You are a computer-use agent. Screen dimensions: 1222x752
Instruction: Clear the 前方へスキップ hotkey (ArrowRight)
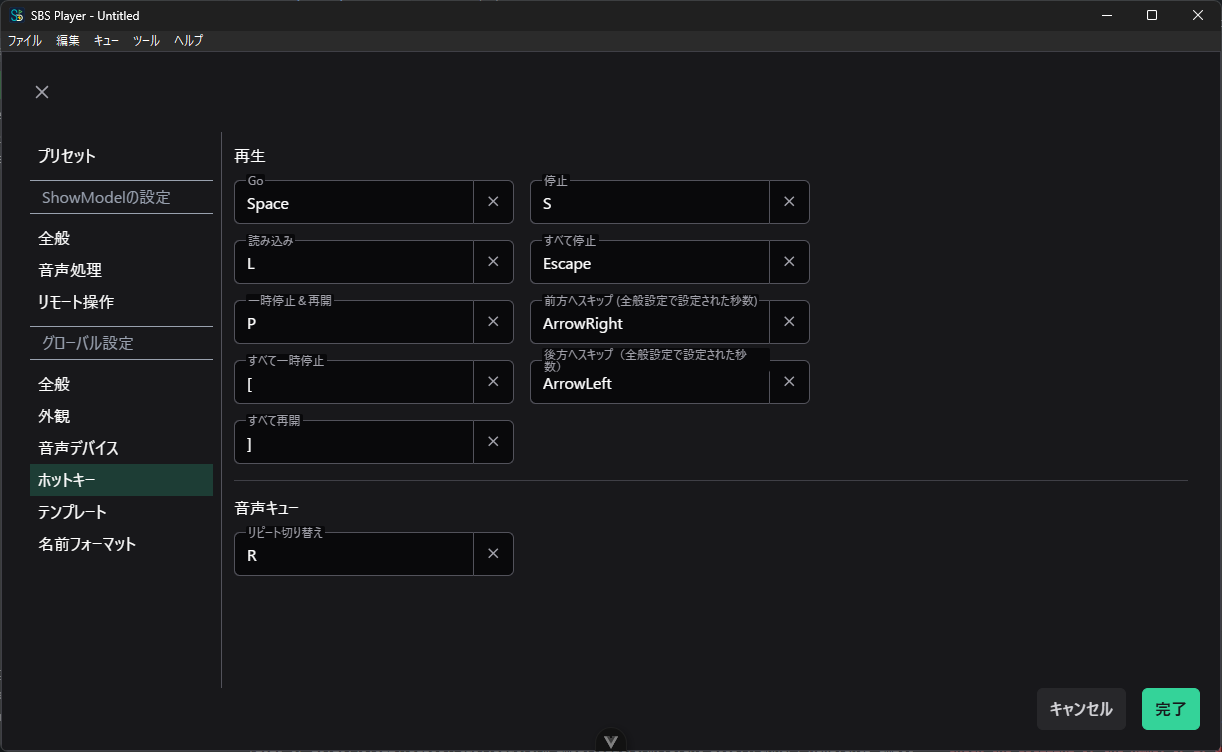(789, 322)
